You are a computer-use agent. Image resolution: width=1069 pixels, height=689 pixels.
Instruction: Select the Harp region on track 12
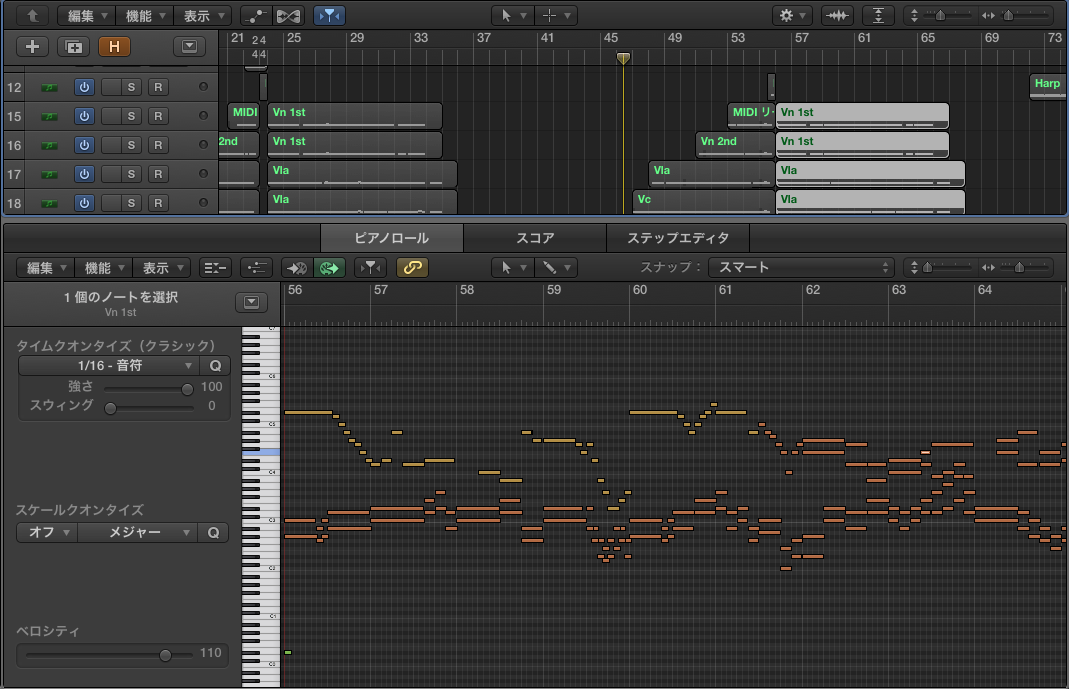(x=1047, y=86)
